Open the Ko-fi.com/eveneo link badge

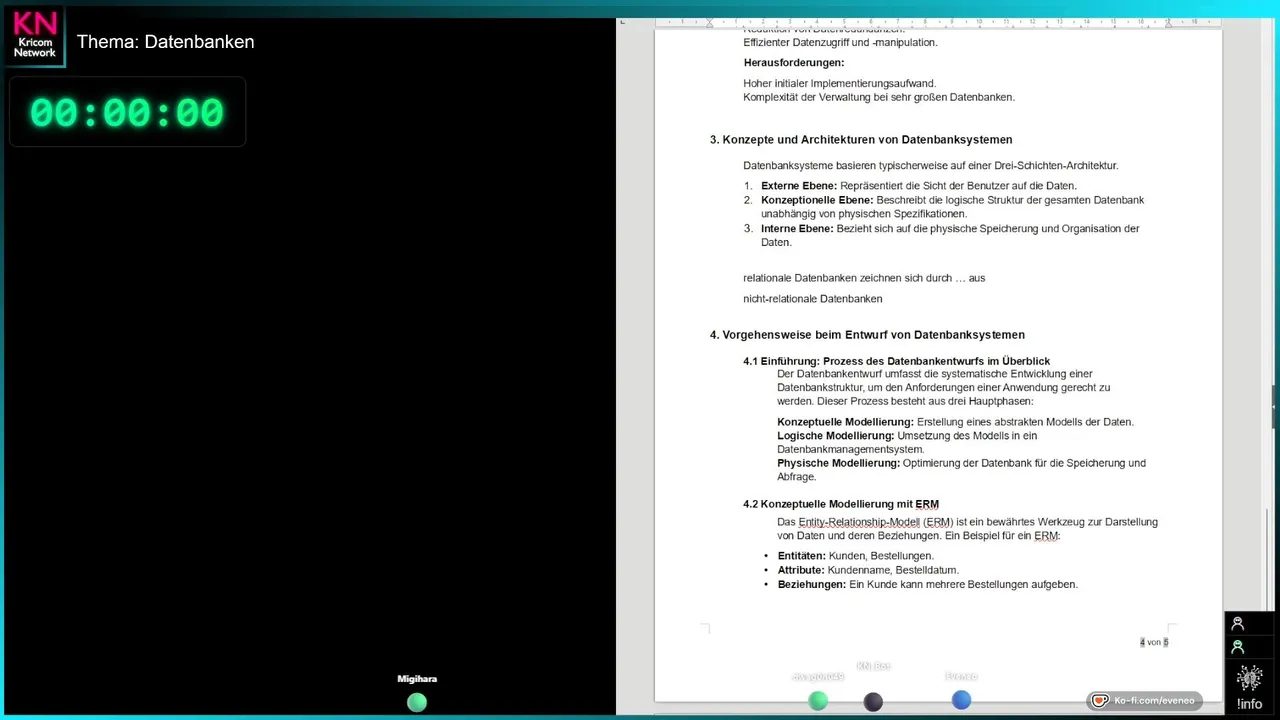click(x=1145, y=701)
